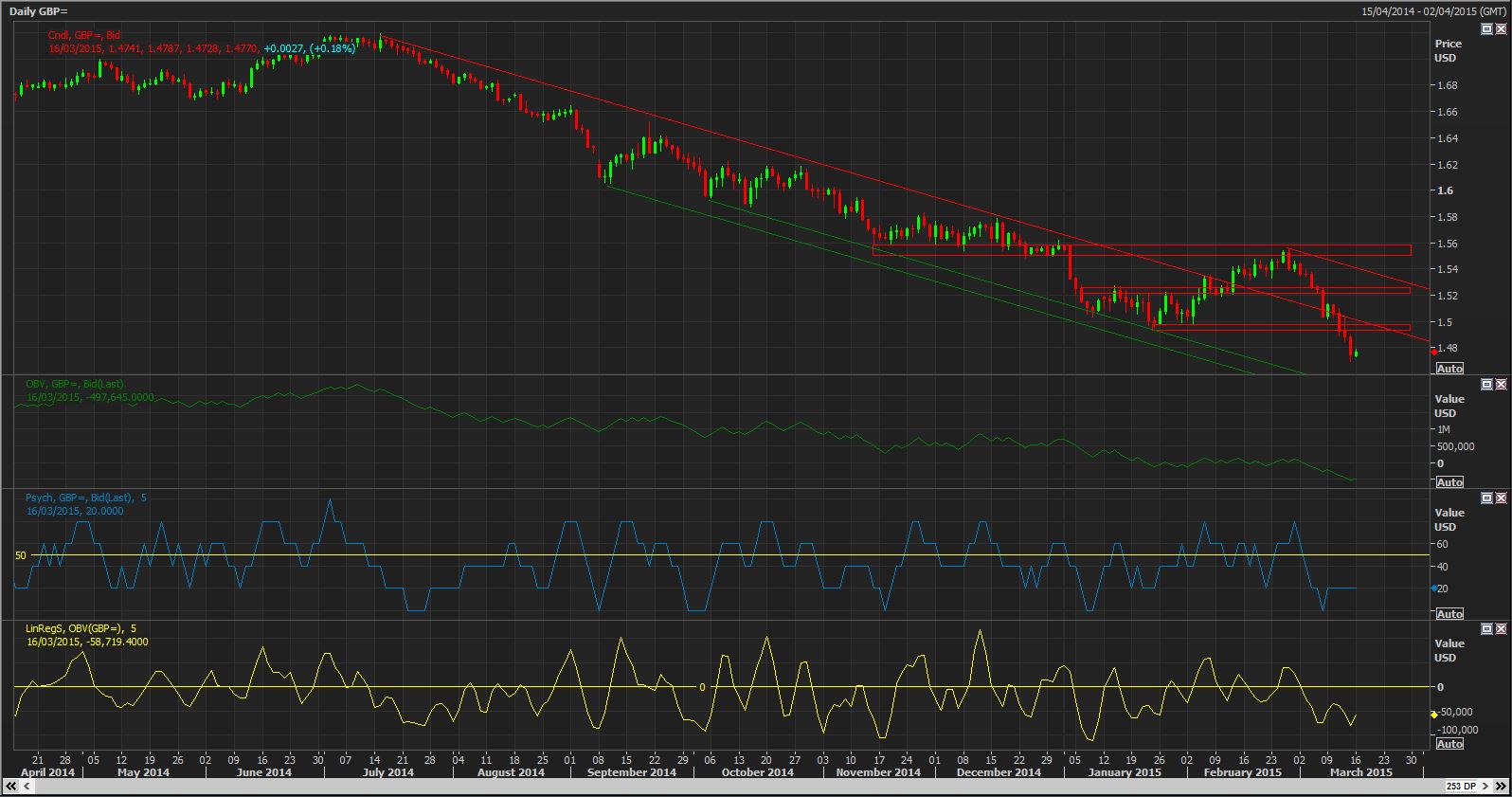The width and height of the screenshot is (1512, 797).
Task: Click the 0 level label in LinRegS pane
Action: point(702,687)
